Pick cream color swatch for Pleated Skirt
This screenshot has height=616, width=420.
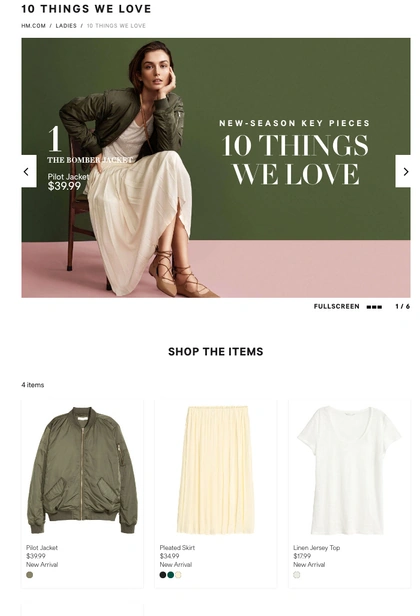(178, 575)
